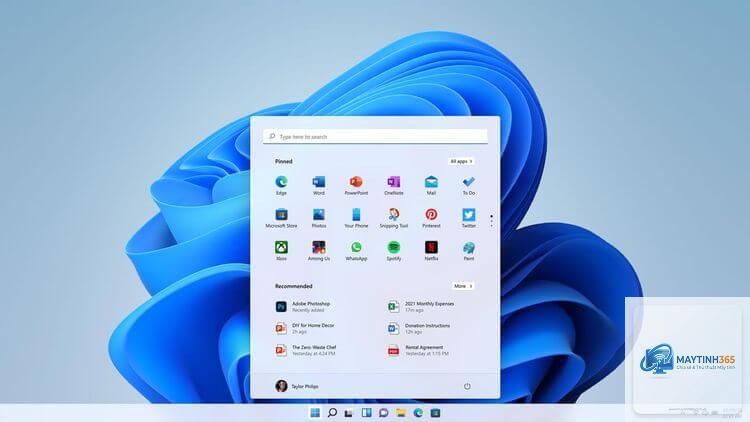Open the Among Us game
The height and width of the screenshot is (422, 750).
[x=319, y=251]
